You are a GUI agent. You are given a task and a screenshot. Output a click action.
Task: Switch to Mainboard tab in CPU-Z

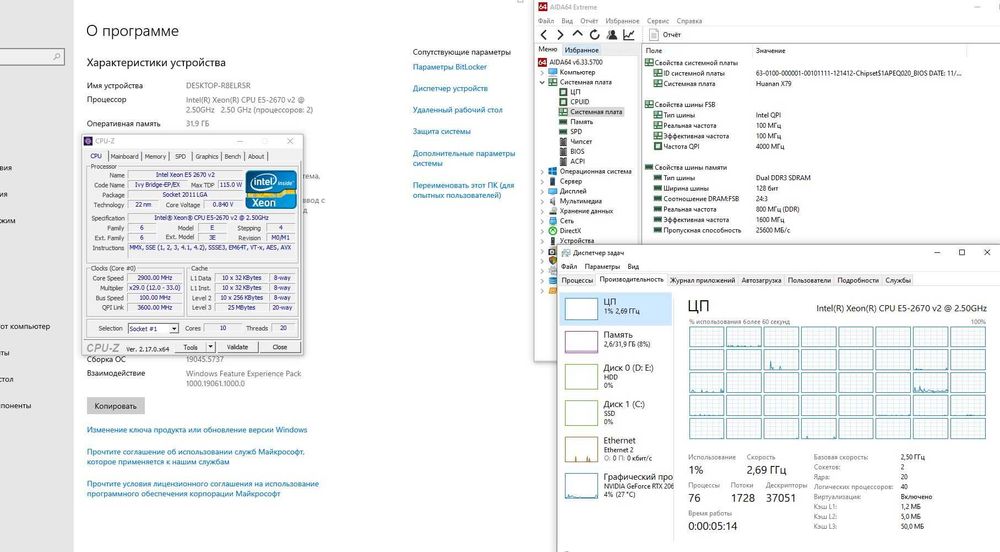tap(124, 156)
